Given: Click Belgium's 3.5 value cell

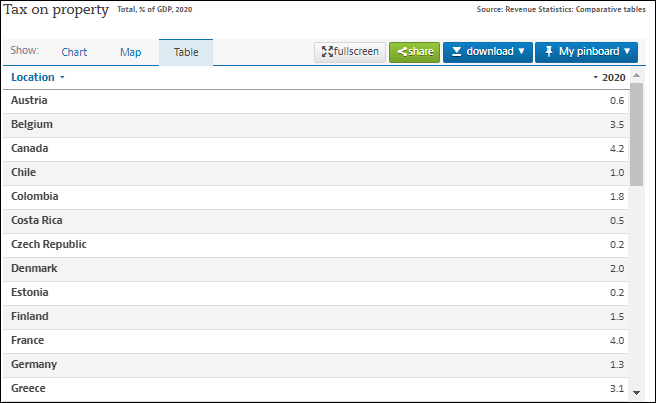Looking at the screenshot, I should (x=617, y=124).
